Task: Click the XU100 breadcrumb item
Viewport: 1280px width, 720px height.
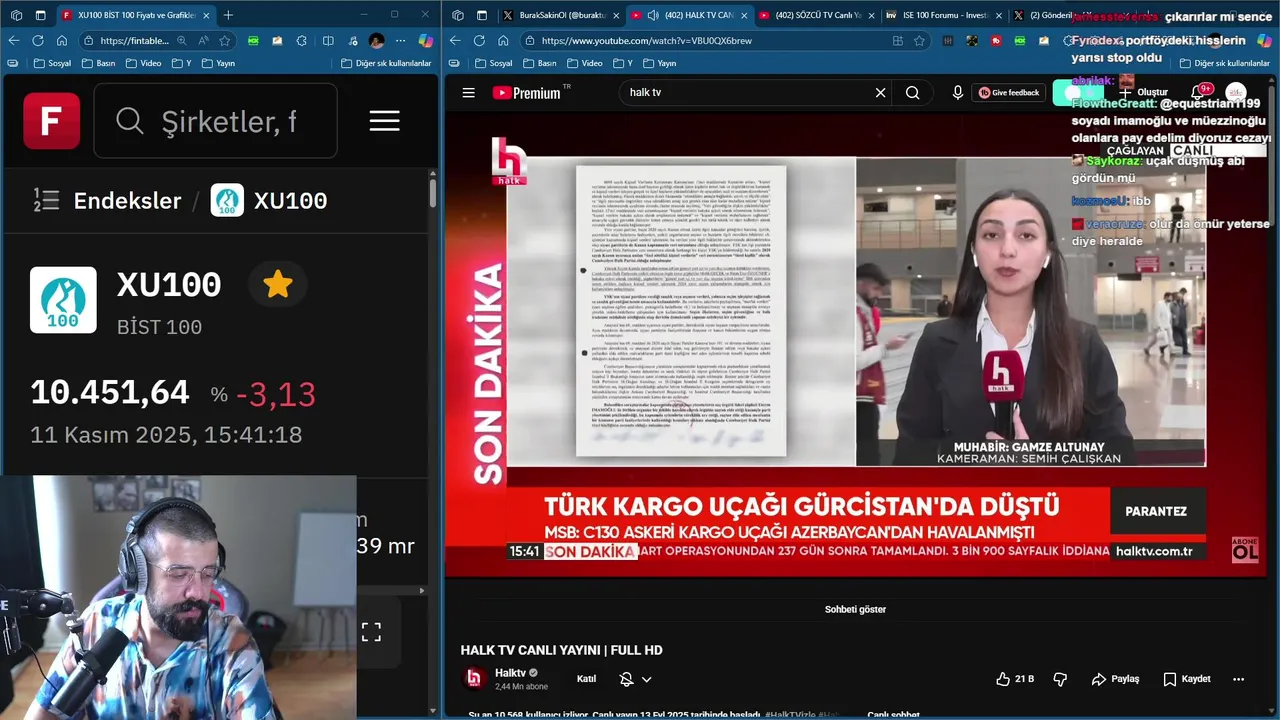Action: 269,200
